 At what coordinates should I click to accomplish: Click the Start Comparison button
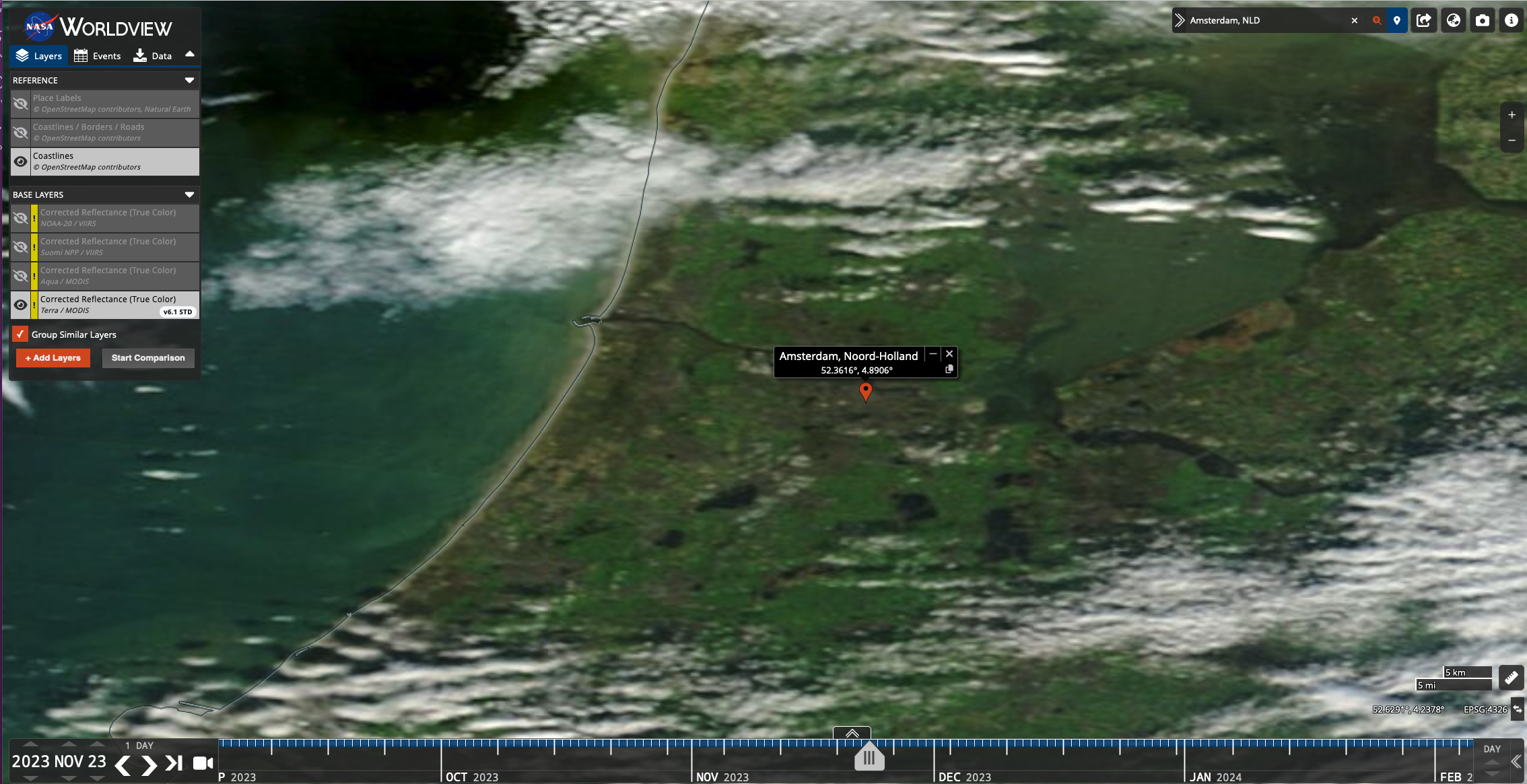[x=148, y=358]
